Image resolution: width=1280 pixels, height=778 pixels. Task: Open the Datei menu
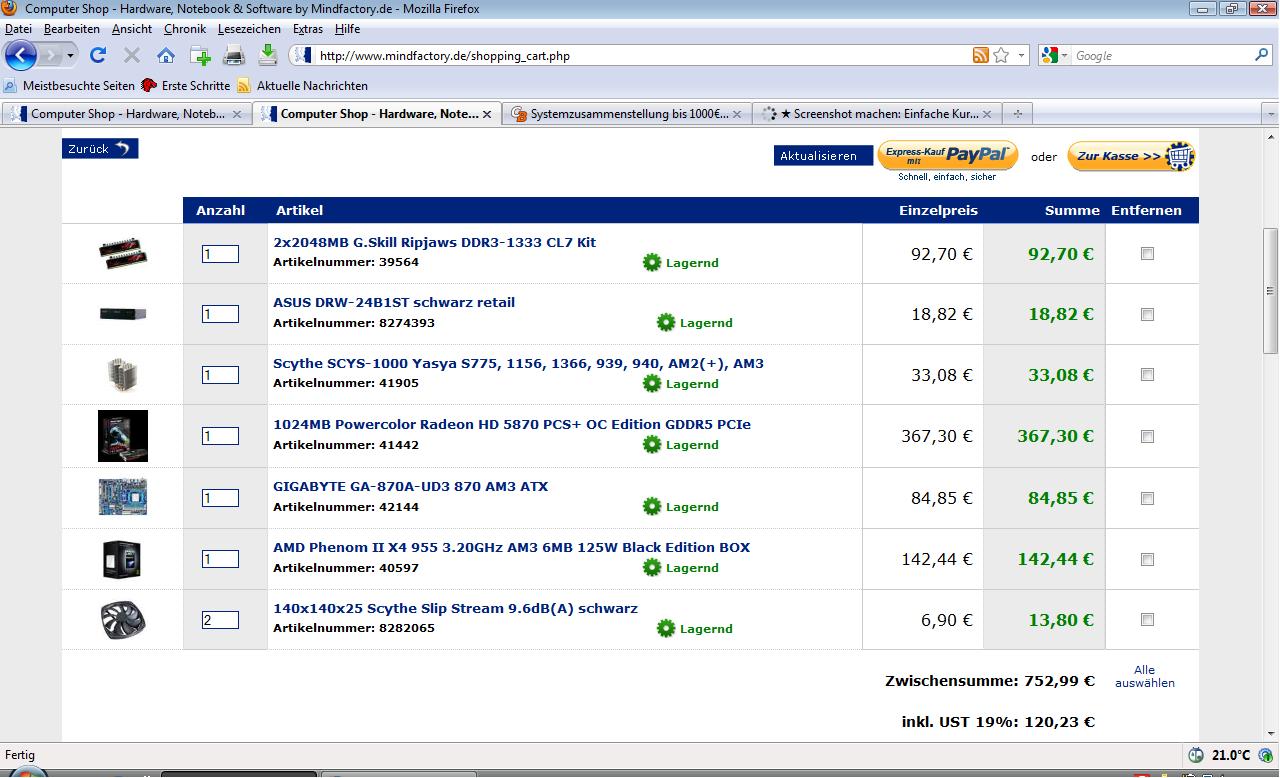point(18,29)
